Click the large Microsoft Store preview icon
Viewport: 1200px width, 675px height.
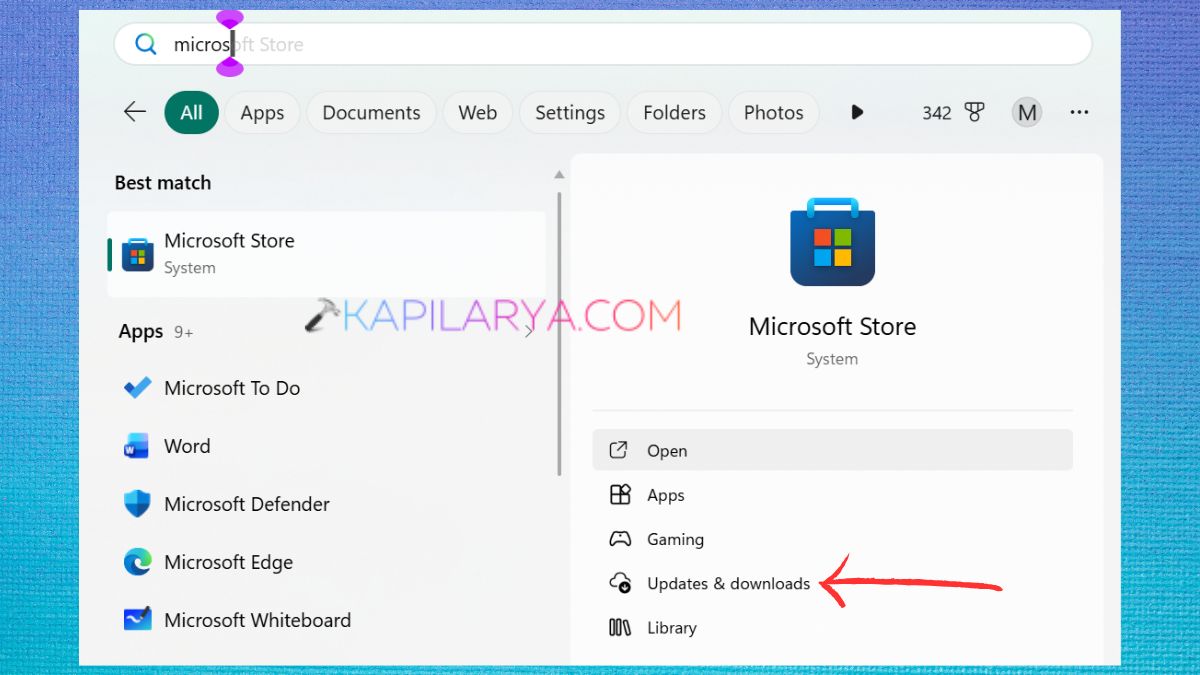[832, 242]
